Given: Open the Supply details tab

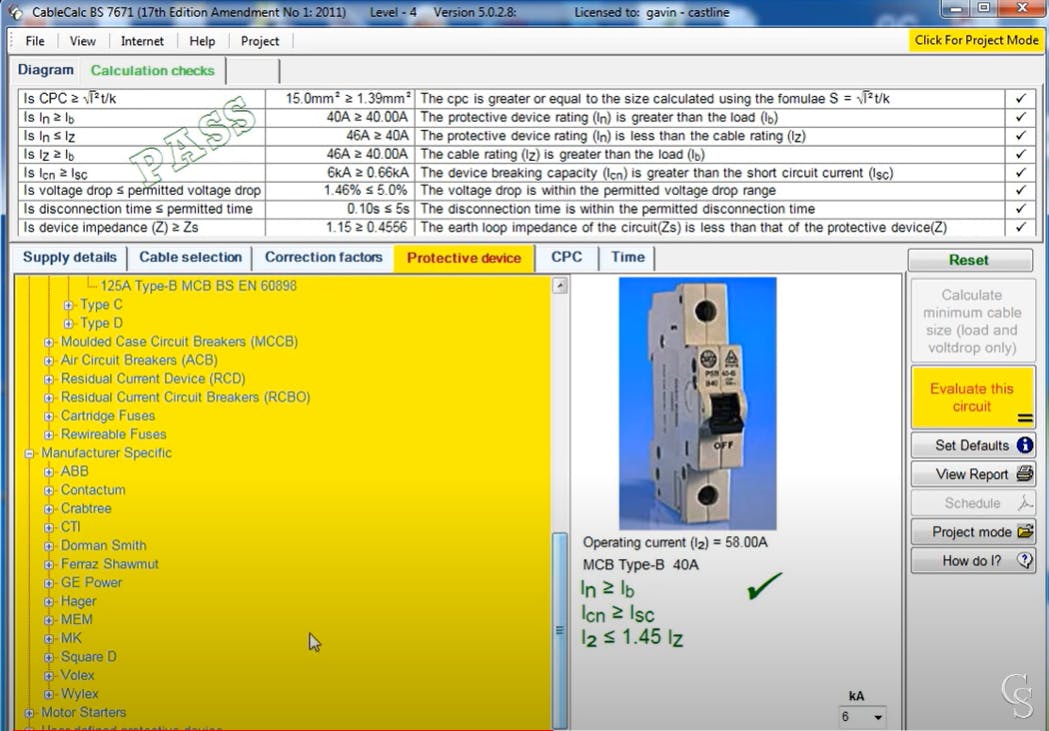Looking at the screenshot, I should click(70, 257).
